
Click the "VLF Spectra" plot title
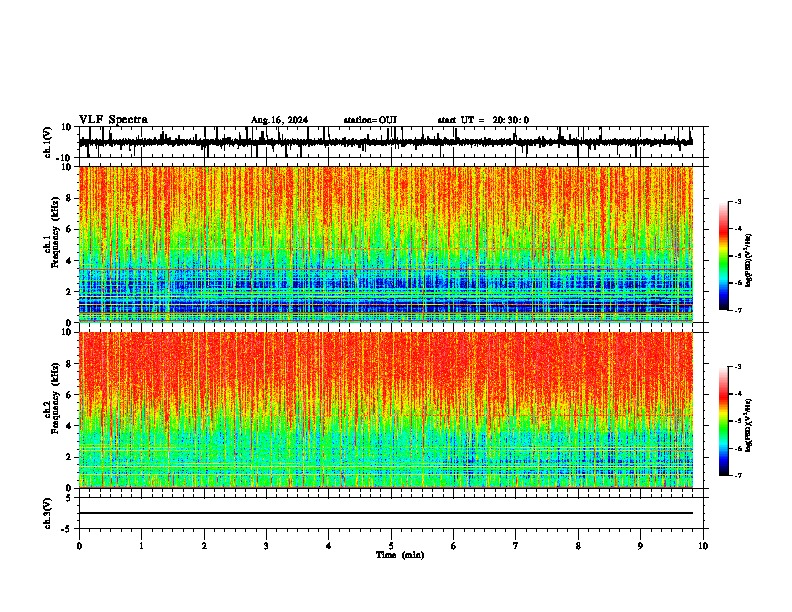pos(113,120)
